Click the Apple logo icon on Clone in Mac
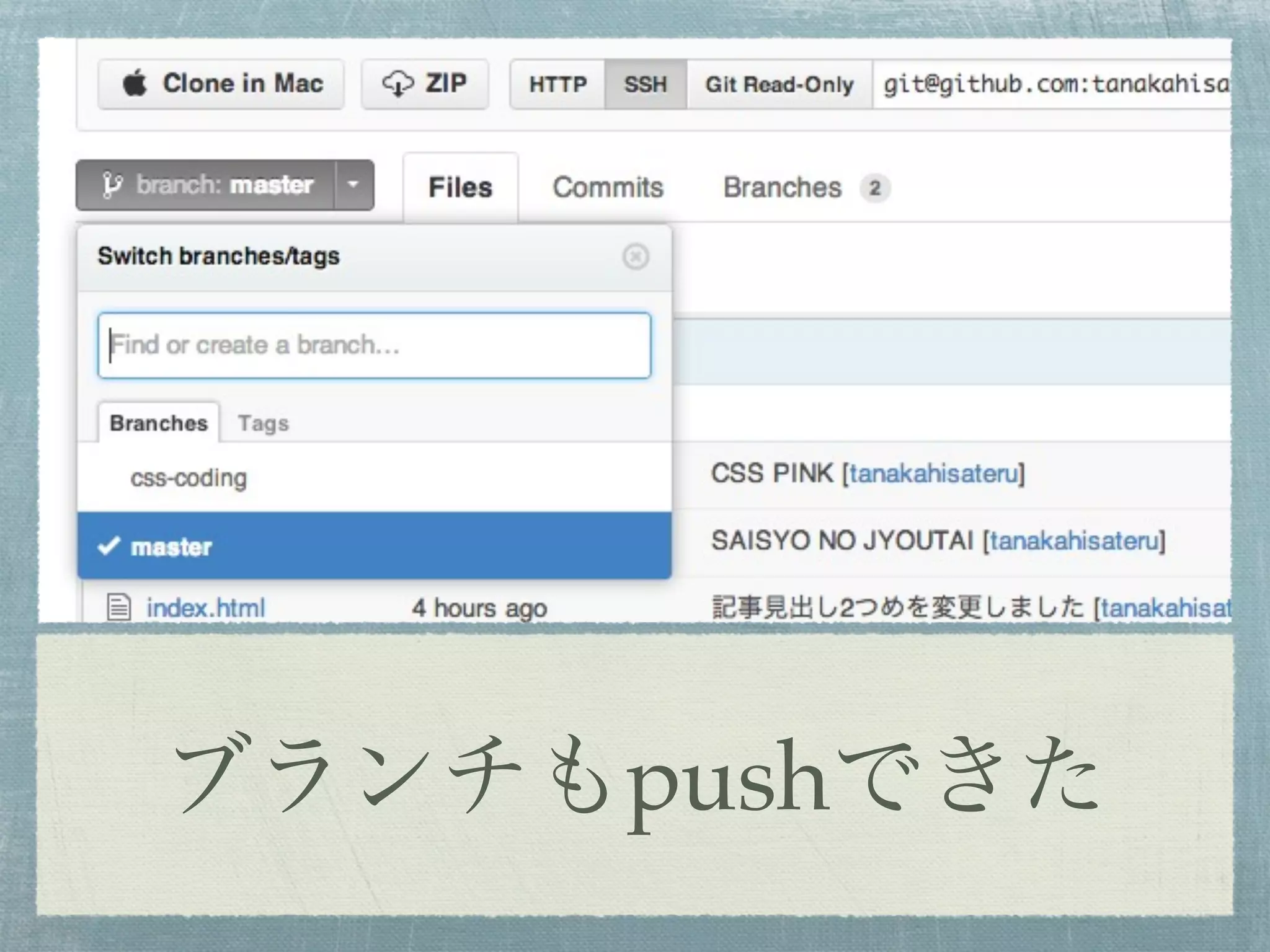The image size is (1270, 952). pyautogui.click(x=135, y=83)
